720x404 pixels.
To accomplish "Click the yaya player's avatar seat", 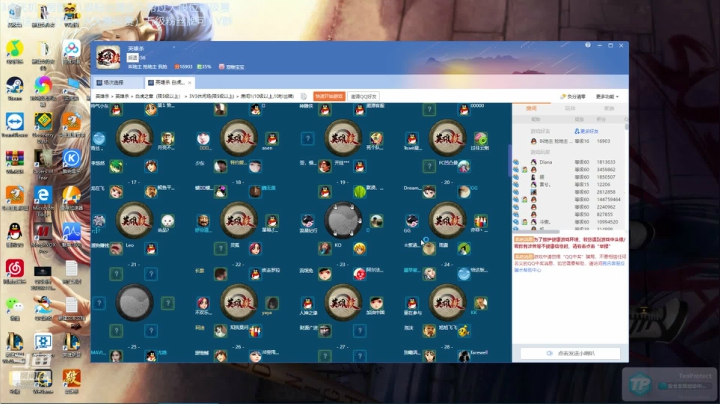I will click(x=272, y=303).
